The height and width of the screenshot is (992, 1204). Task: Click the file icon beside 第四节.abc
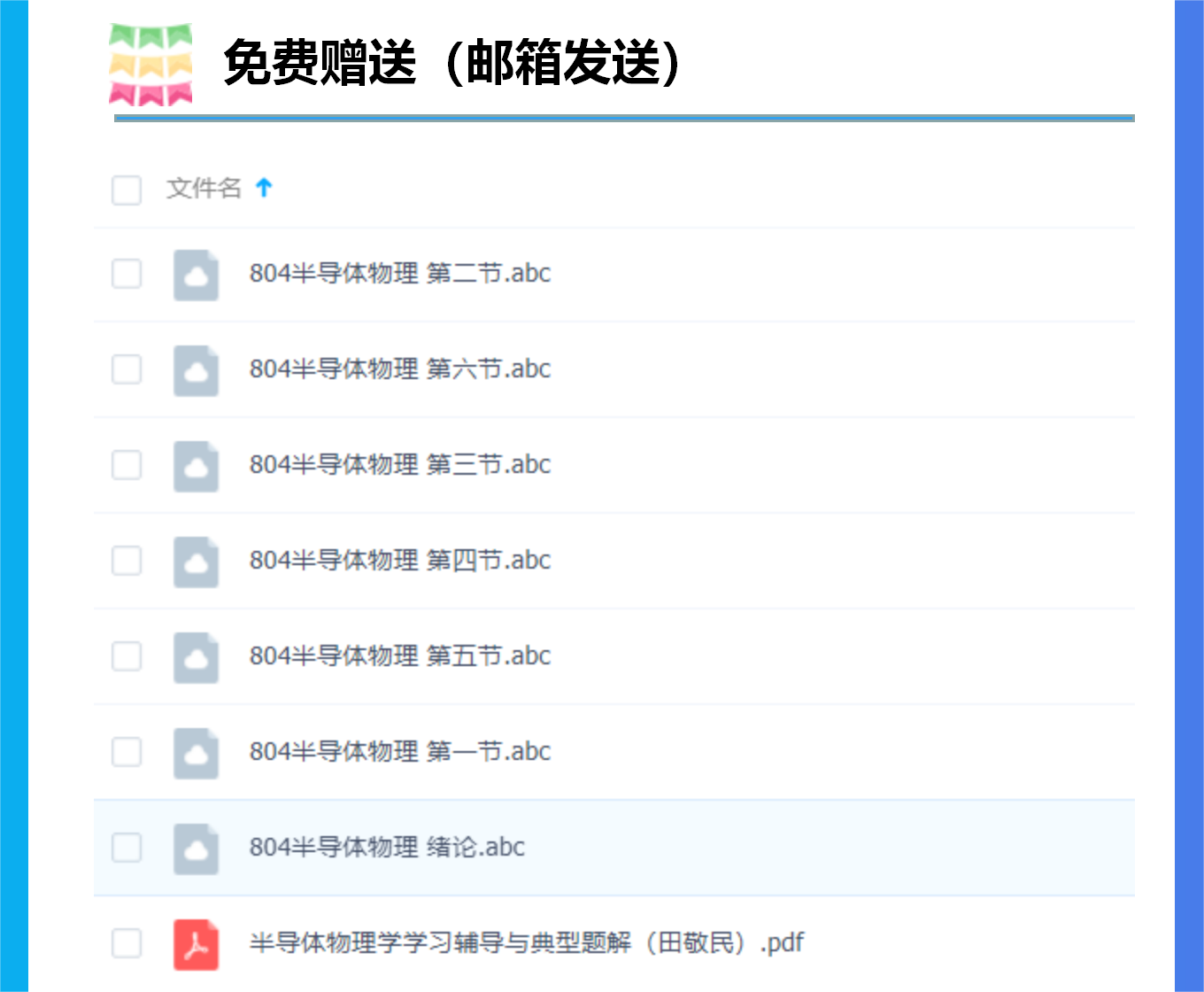[x=196, y=562]
